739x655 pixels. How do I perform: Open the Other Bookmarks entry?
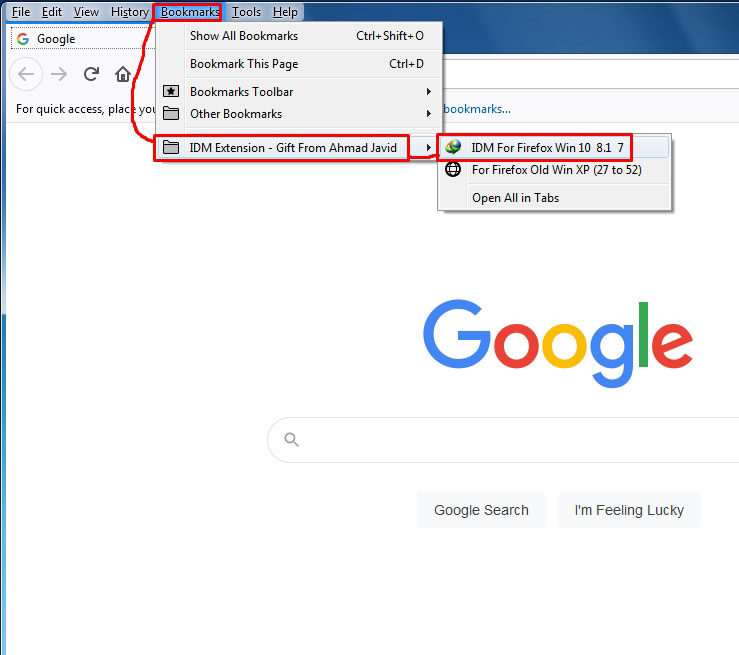point(299,114)
